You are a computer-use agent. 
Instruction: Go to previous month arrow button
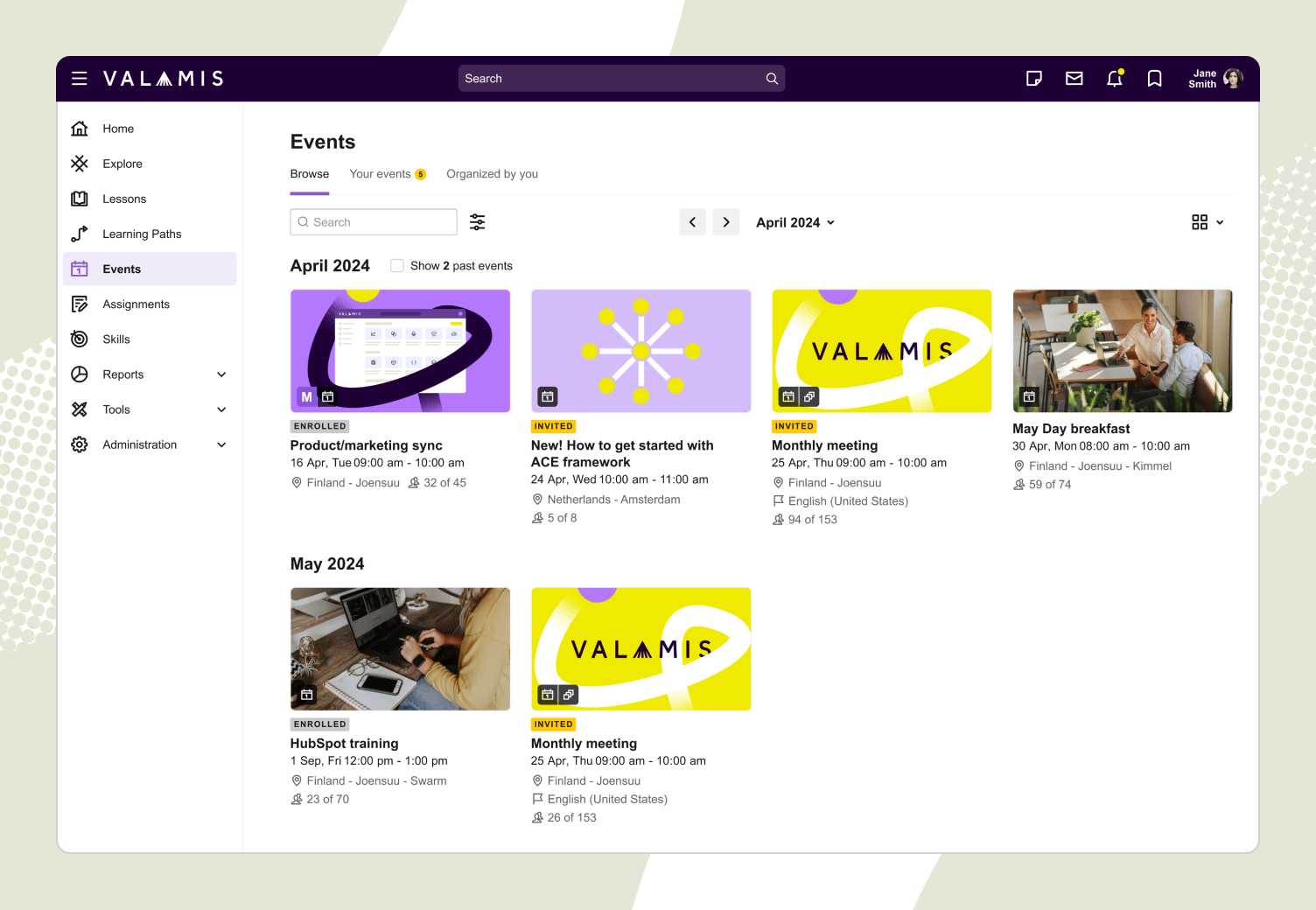click(692, 222)
